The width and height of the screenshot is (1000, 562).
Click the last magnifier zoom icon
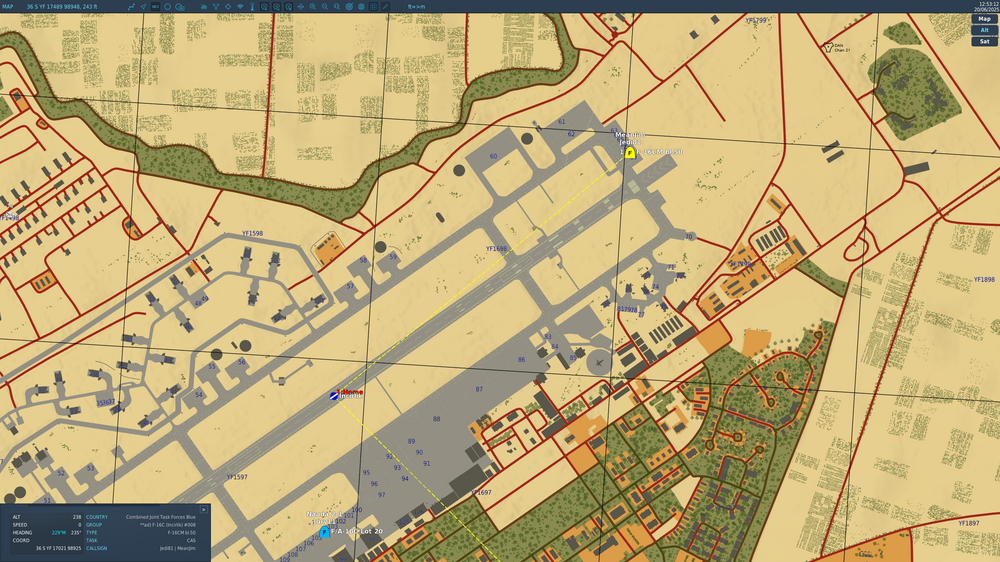(337, 6)
